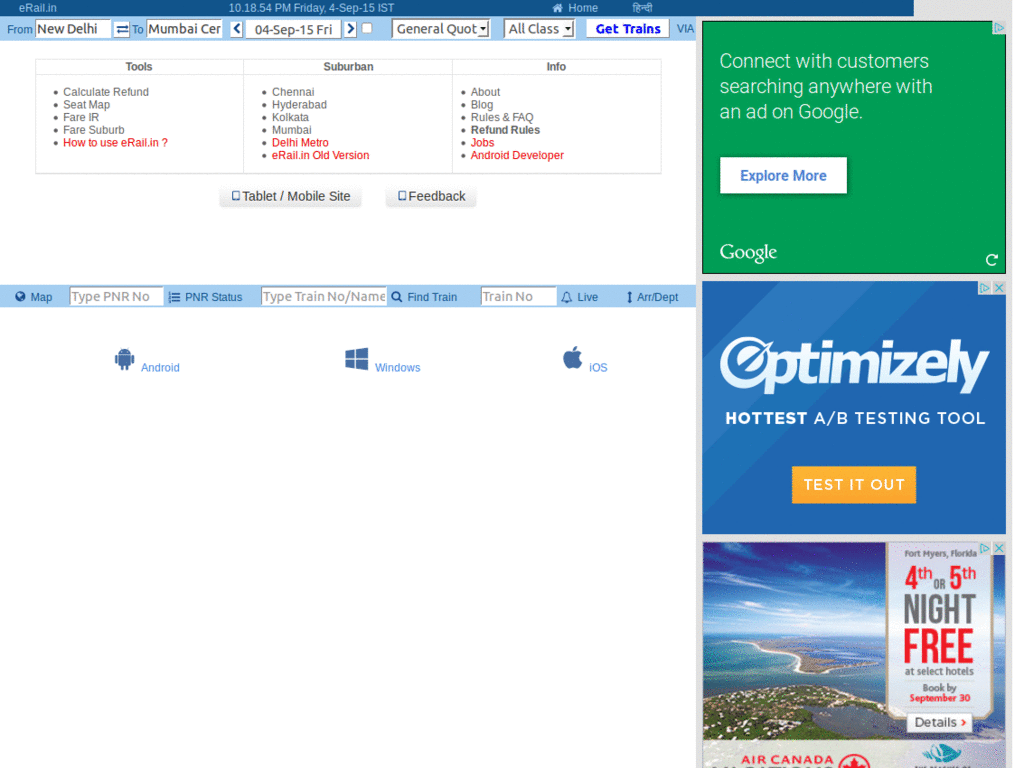
Task: Open the date picker field 04-Sep-15
Action: point(293,29)
